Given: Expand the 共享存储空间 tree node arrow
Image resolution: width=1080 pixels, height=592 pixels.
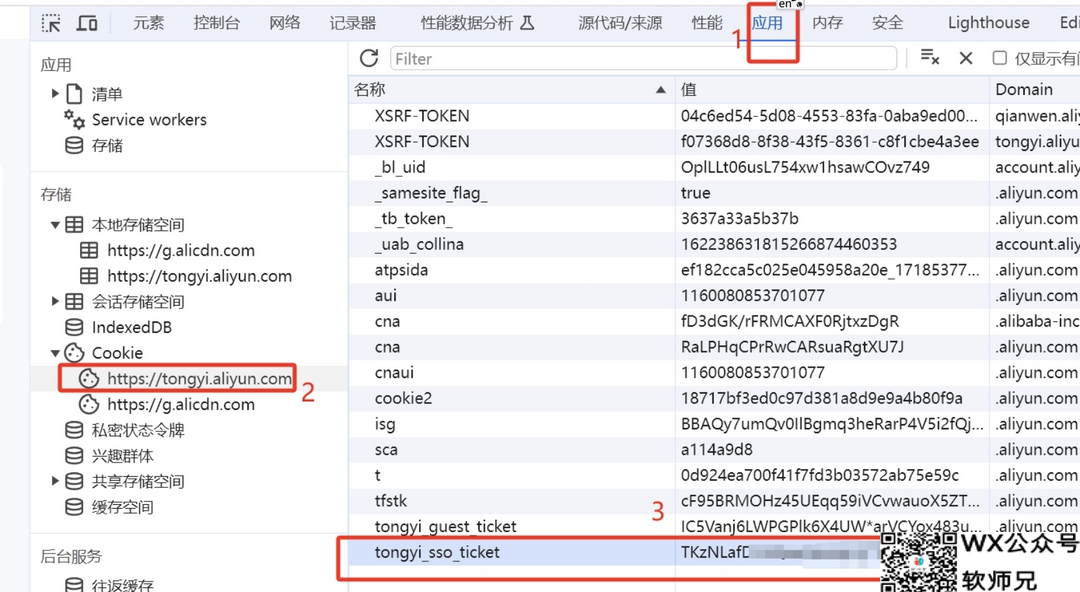Looking at the screenshot, I should pyautogui.click(x=55, y=480).
